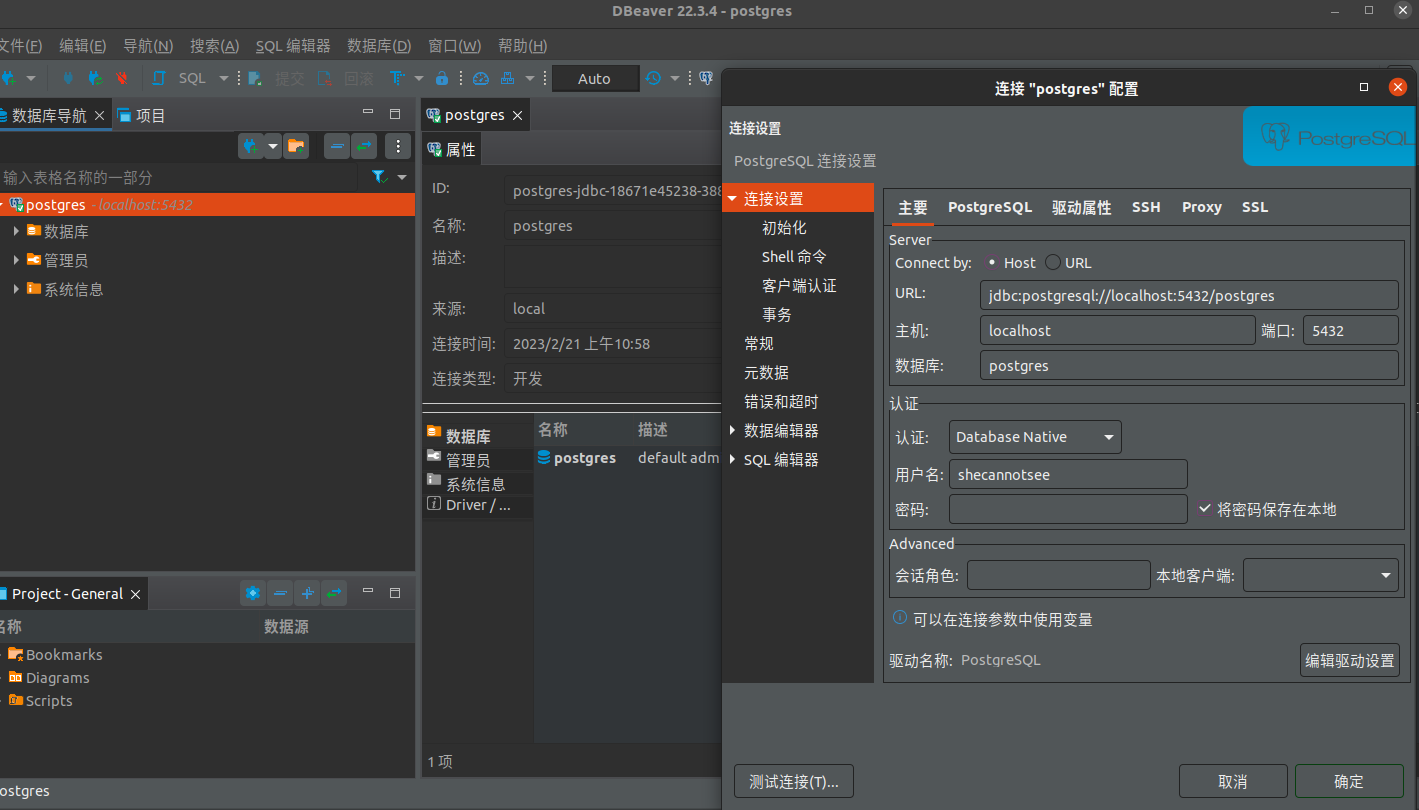The height and width of the screenshot is (810, 1419).
Task: Click the 确定 button
Action: pos(1349,781)
